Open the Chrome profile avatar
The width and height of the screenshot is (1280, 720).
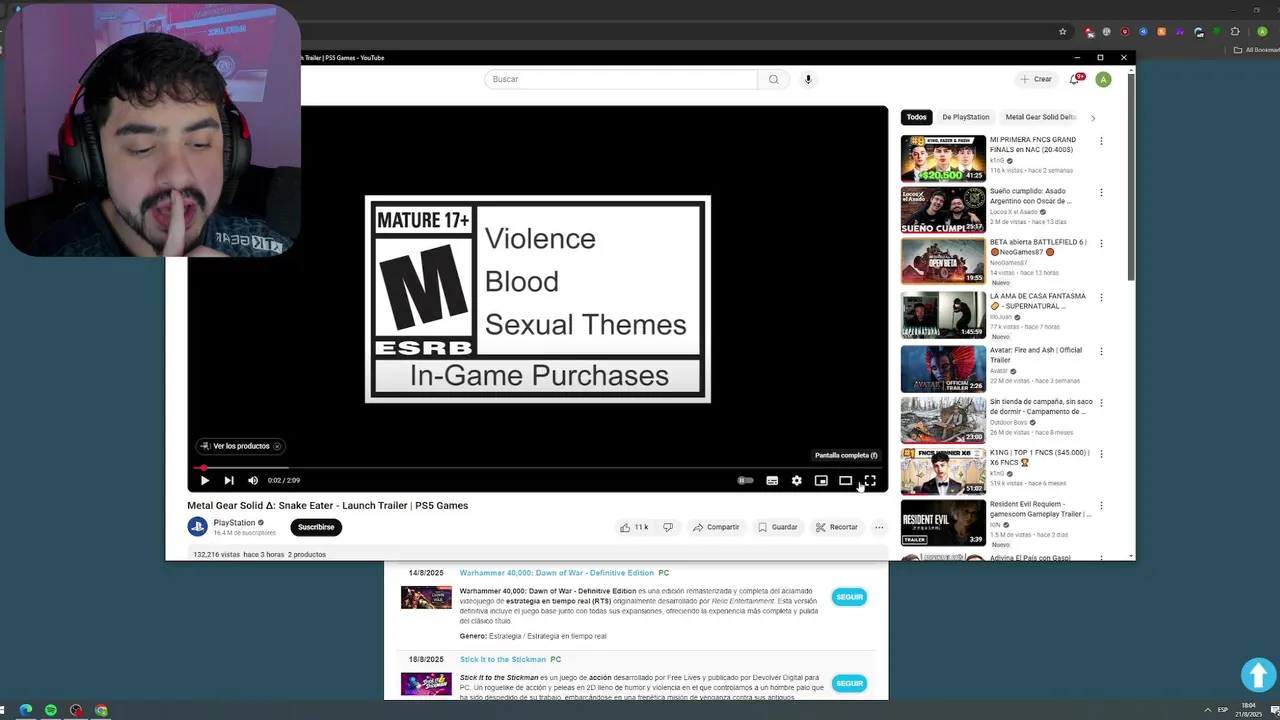pos(1262,32)
